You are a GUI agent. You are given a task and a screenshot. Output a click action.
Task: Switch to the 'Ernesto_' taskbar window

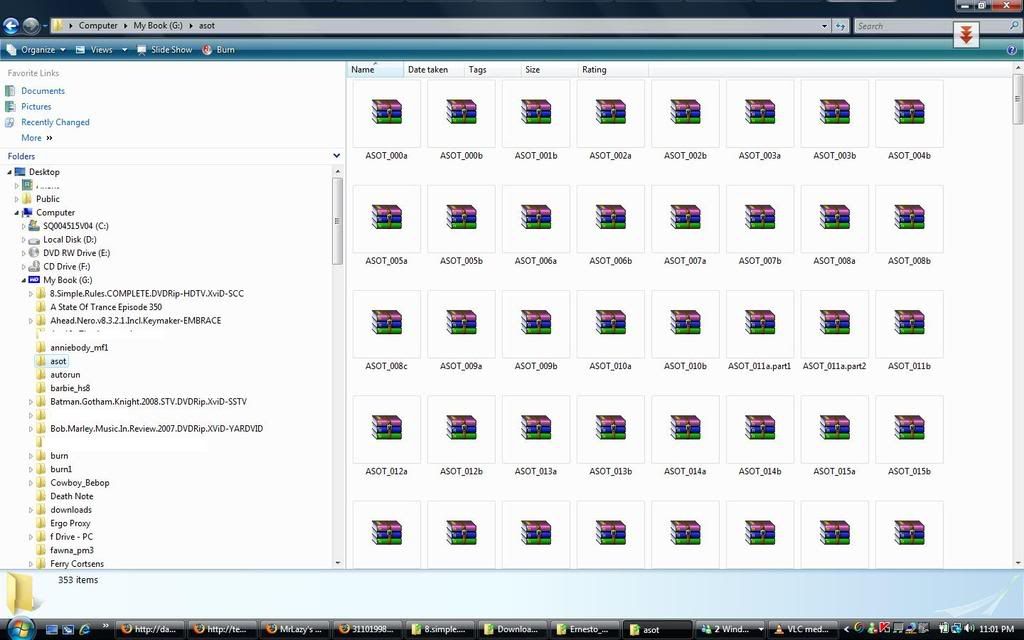click(584, 630)
